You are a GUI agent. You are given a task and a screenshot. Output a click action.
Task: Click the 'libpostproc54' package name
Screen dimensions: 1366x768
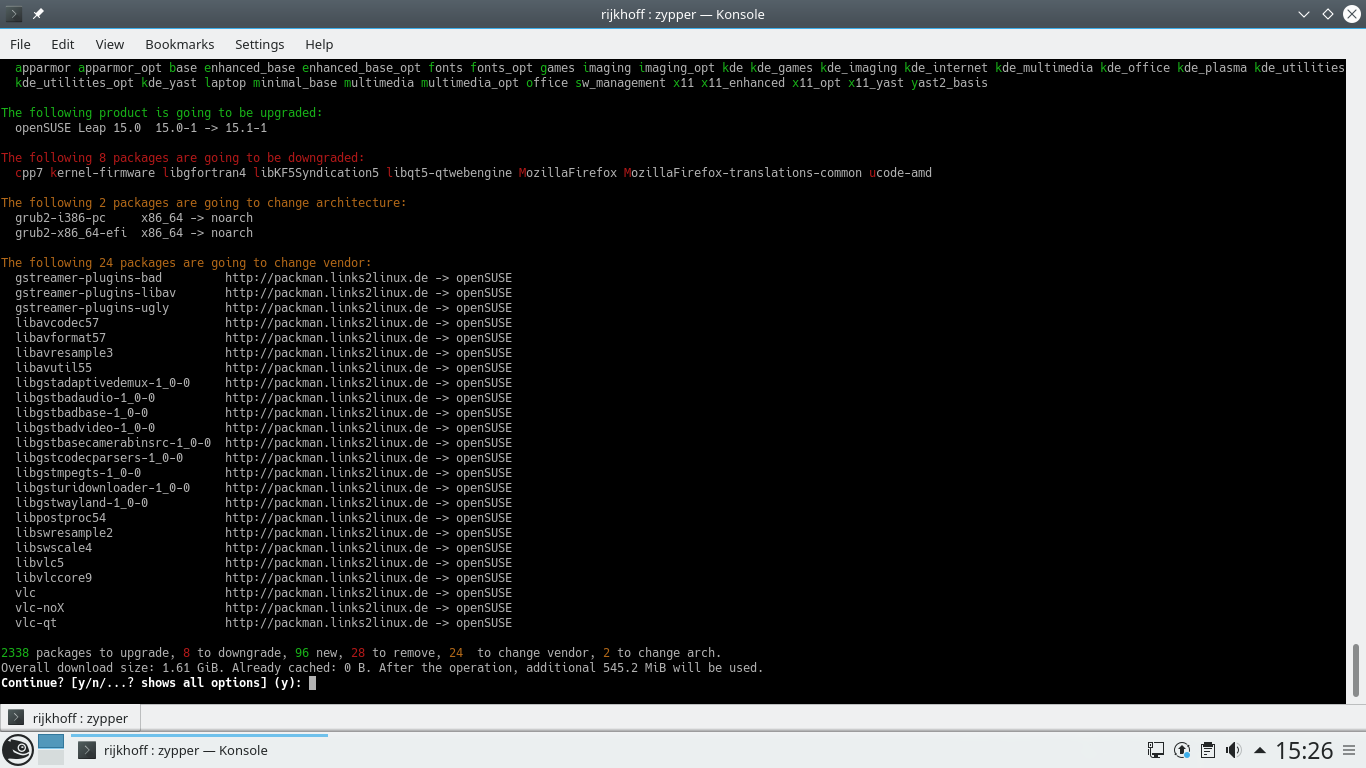click(60, 518)
